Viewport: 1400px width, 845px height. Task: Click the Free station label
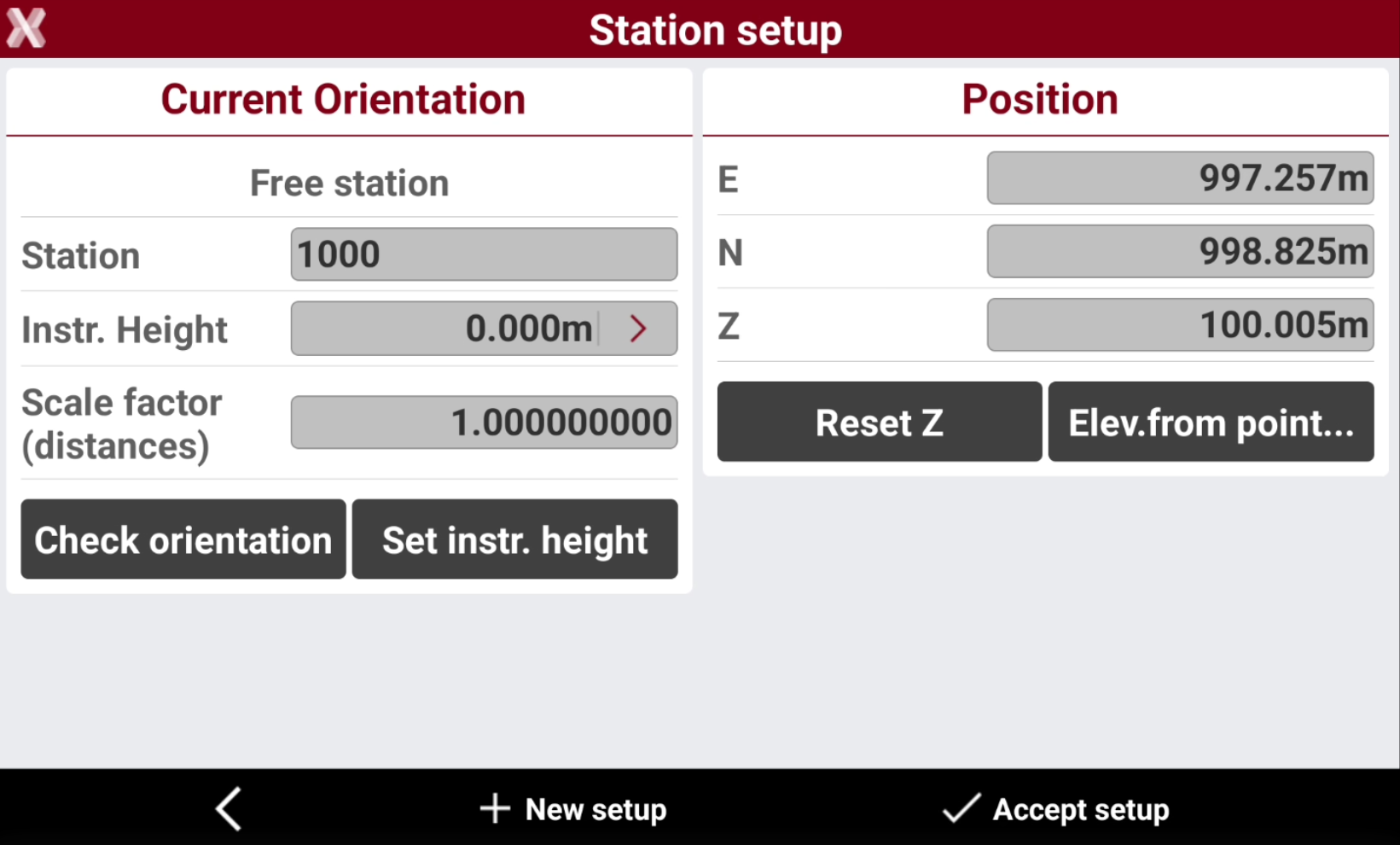pos(349,184)
